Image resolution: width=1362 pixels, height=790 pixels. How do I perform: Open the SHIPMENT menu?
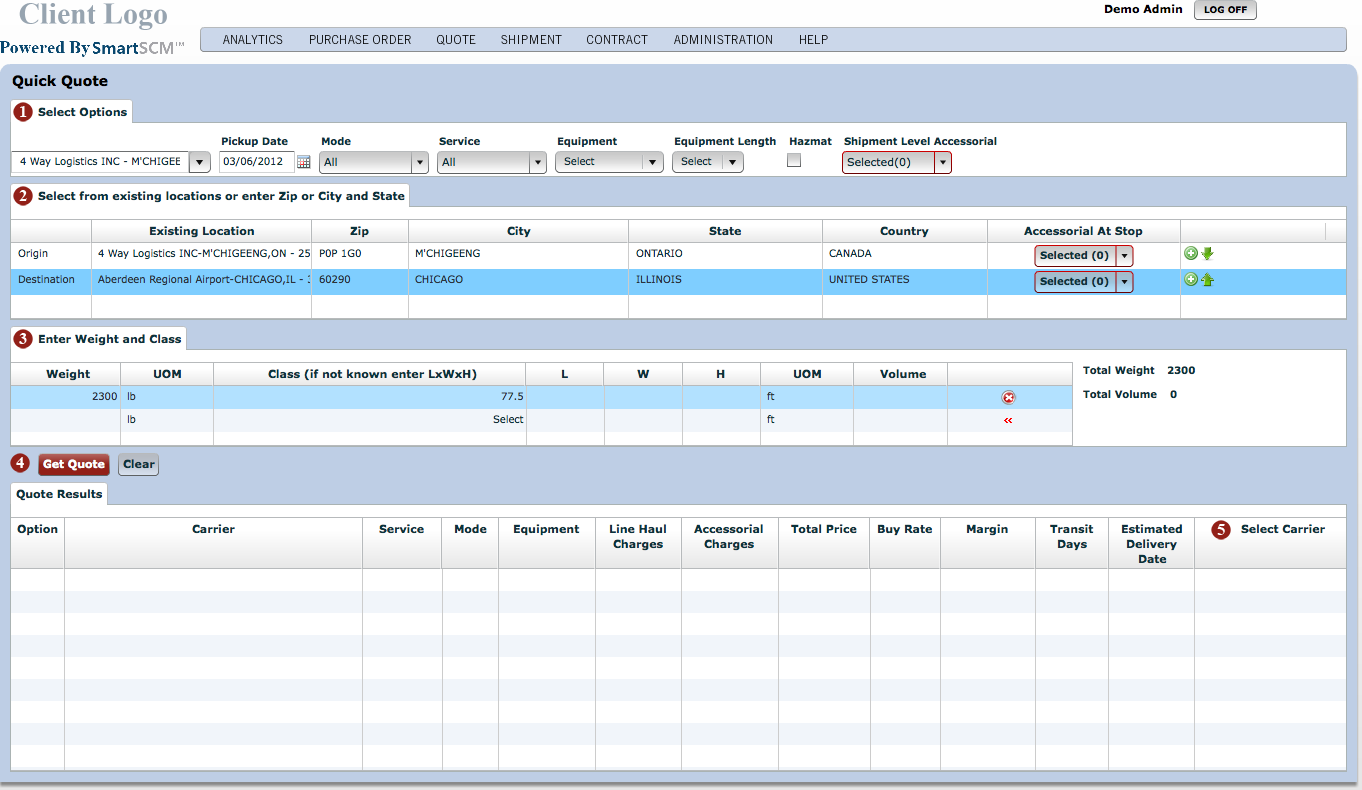531,40
